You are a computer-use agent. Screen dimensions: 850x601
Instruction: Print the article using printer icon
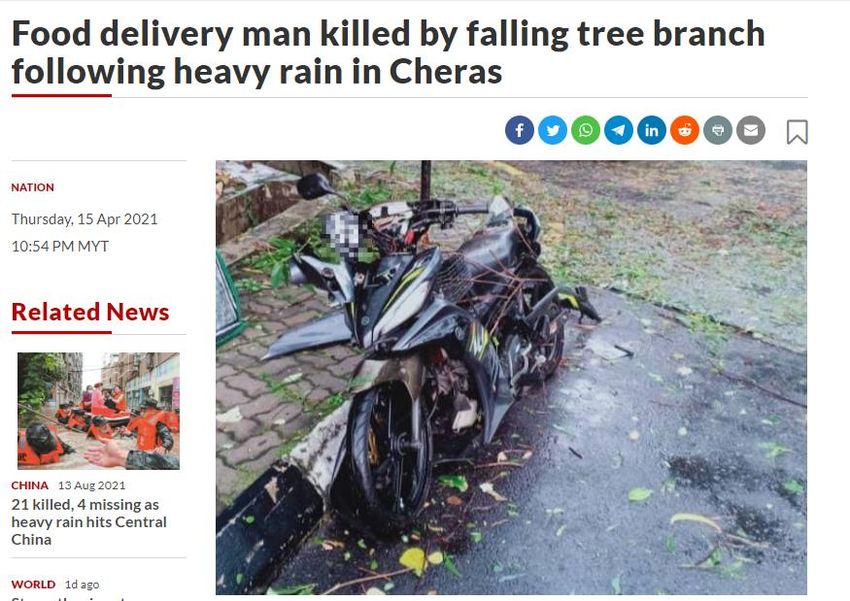[x=718, y=131]
